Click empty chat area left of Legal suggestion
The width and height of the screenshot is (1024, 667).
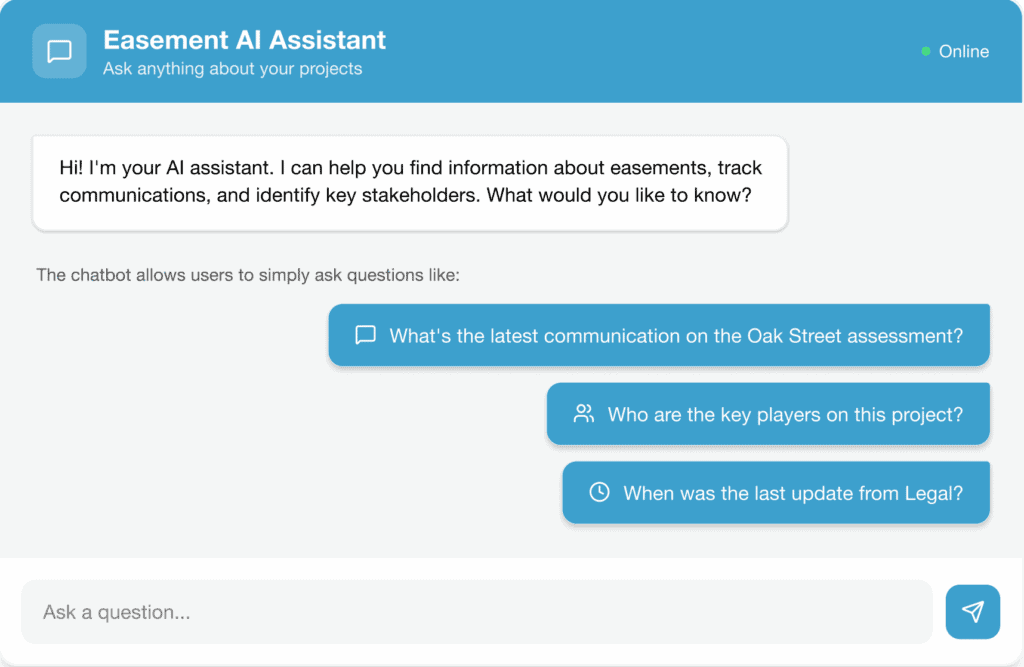click(280, 492)
